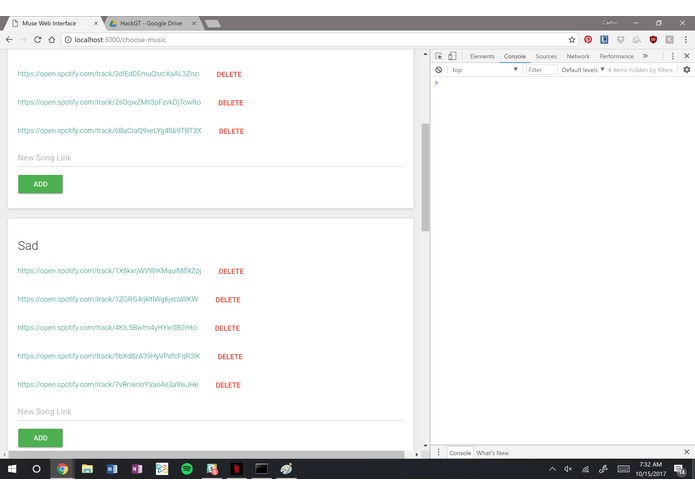The image size is (695, 494).
Task: Open Pinterest extension icon
Action: coord(588,39)
